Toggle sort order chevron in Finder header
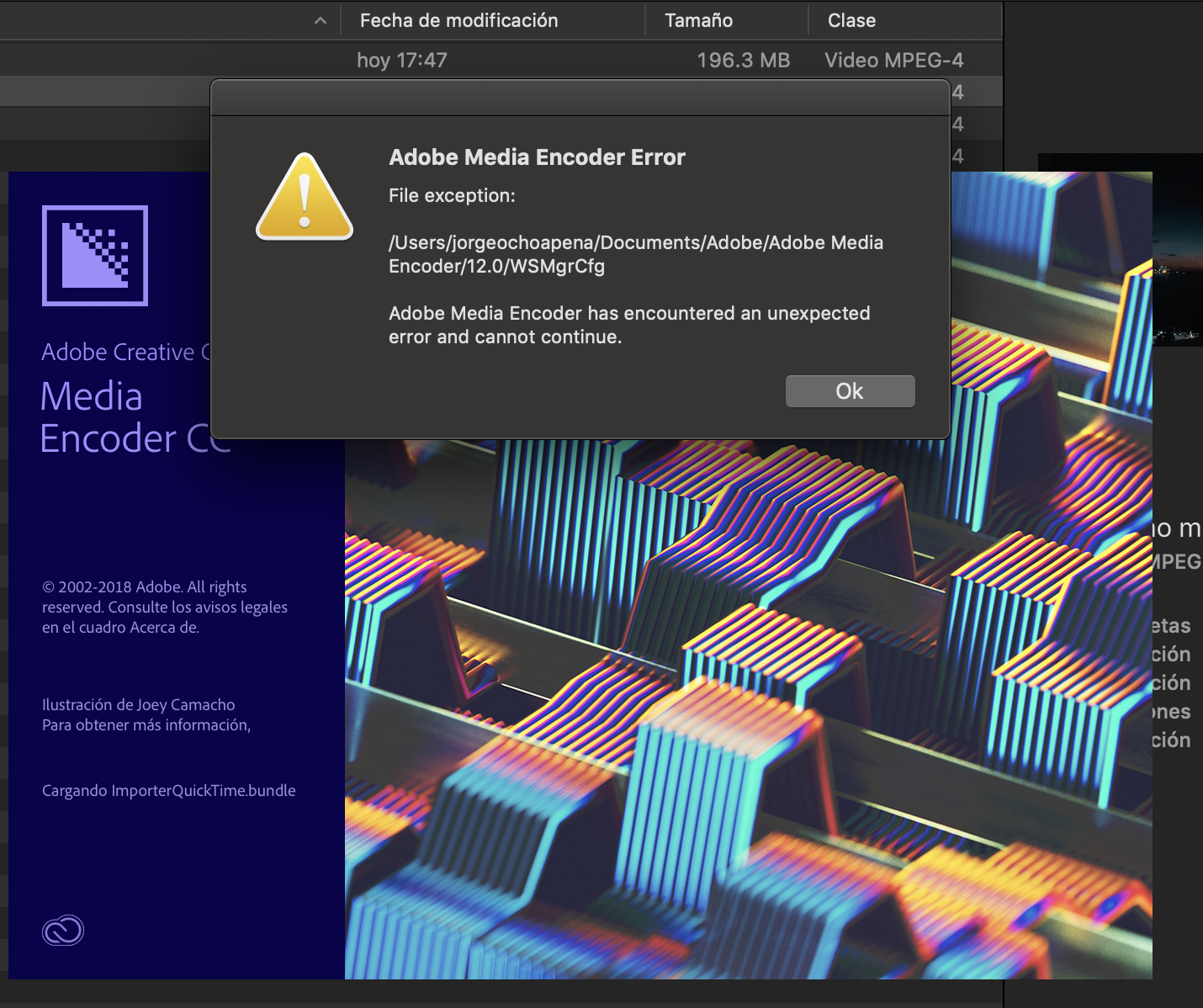Screen dimensions: 1203x1008 click(320, 21)
